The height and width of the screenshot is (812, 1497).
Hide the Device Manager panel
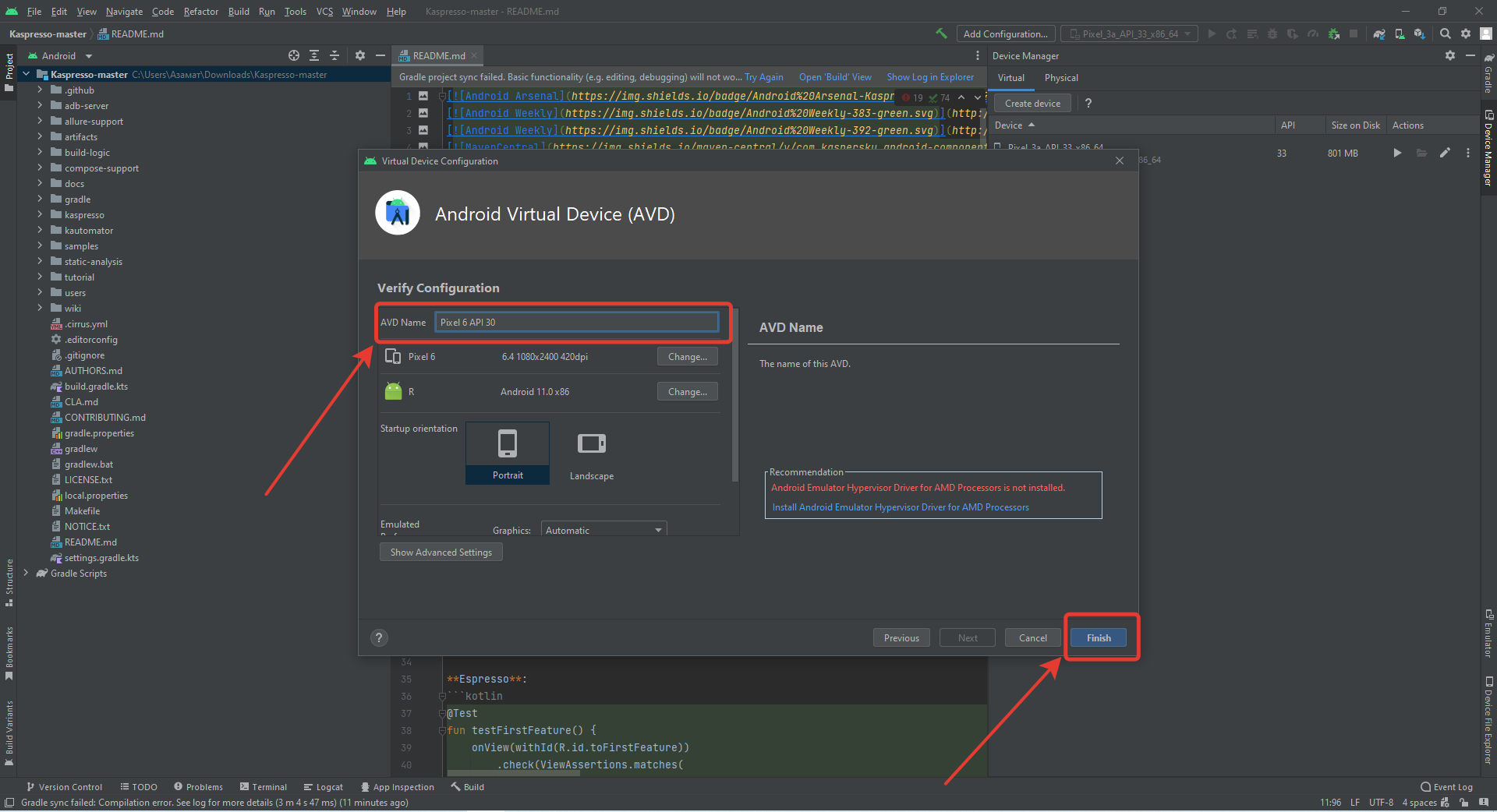tap(1470, 55)
